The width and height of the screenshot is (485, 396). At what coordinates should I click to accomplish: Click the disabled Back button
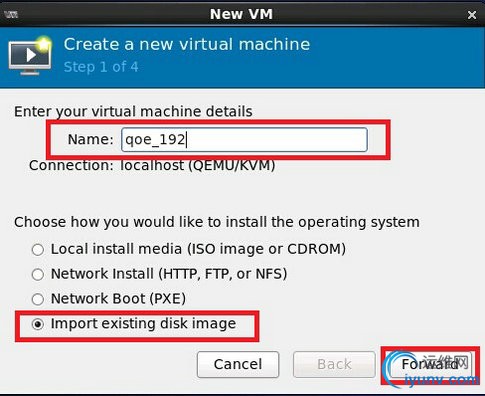334,364
